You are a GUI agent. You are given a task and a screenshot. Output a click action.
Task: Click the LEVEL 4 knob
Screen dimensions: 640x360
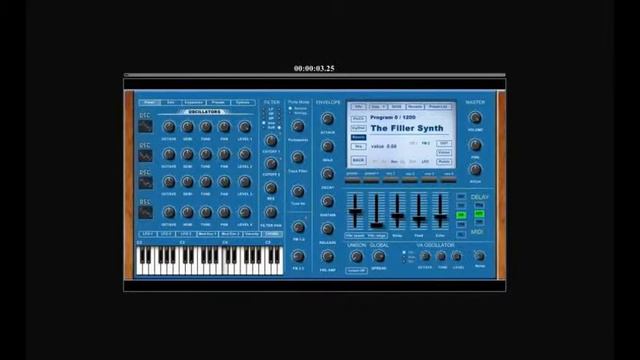(x=244, y=212)
